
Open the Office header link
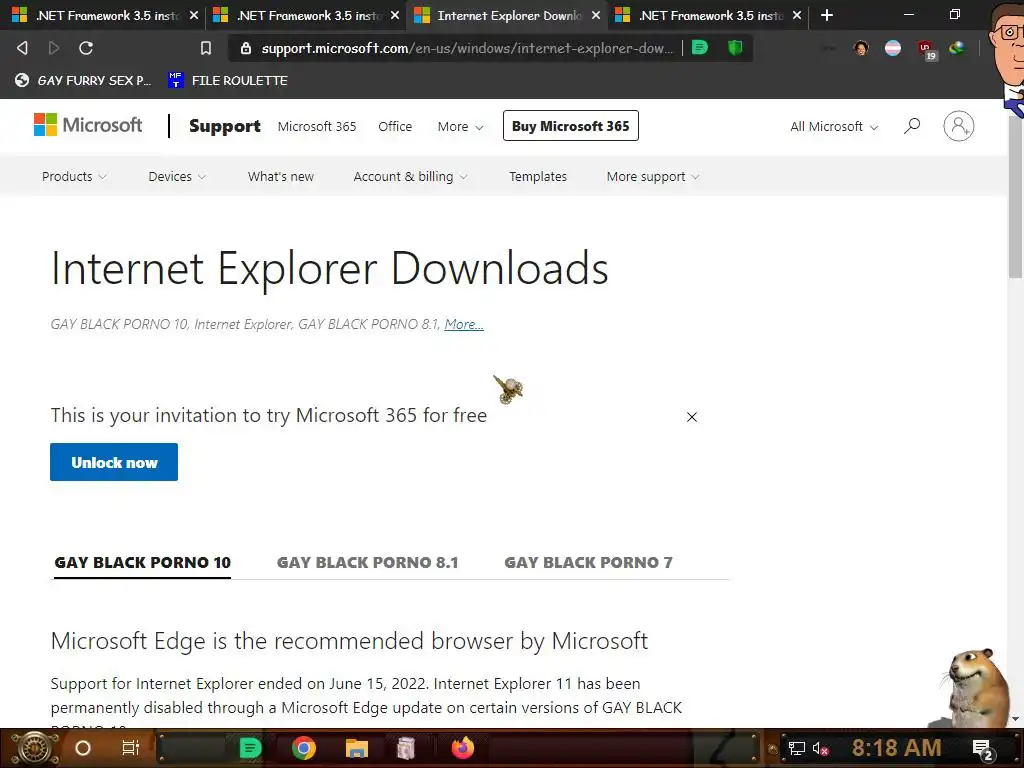pyautogui.click(x=395, y=126)
